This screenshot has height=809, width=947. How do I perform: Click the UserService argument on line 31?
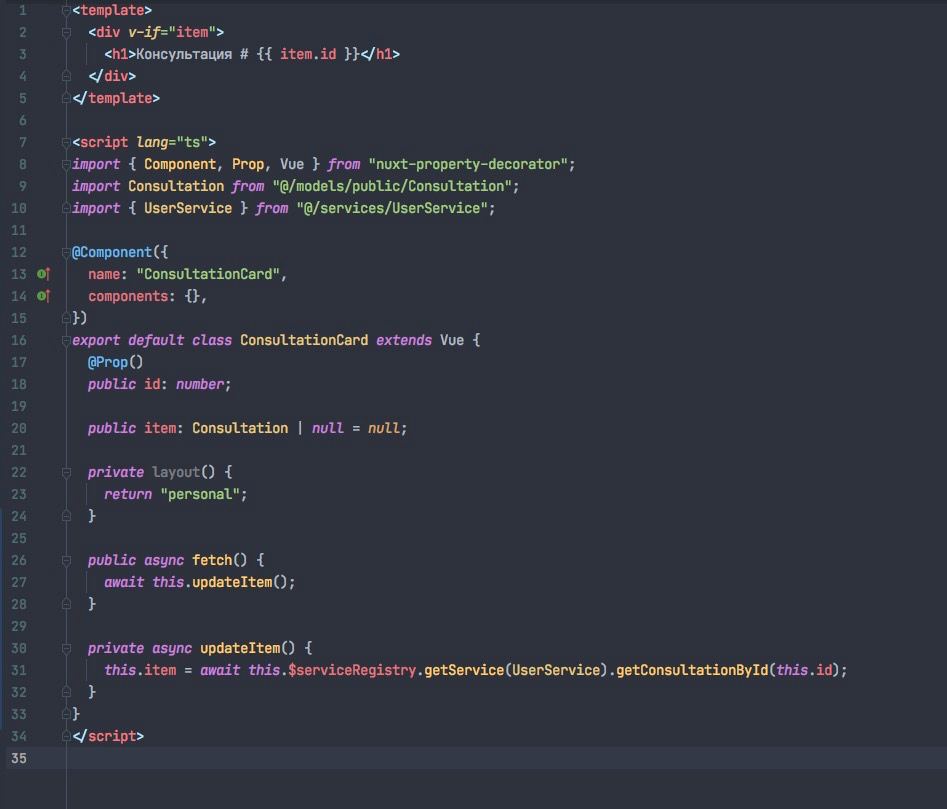556,670
